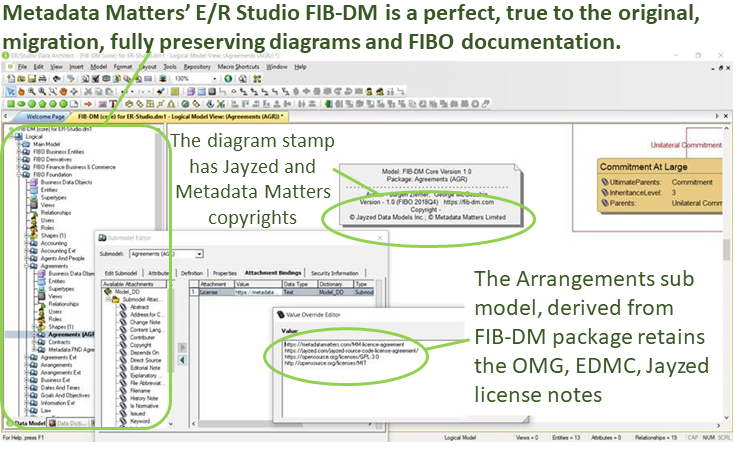Image resolution: width=737 pixels, height=449 pixels.
Task: Select Contracts in the model tree
Action: 59,342
